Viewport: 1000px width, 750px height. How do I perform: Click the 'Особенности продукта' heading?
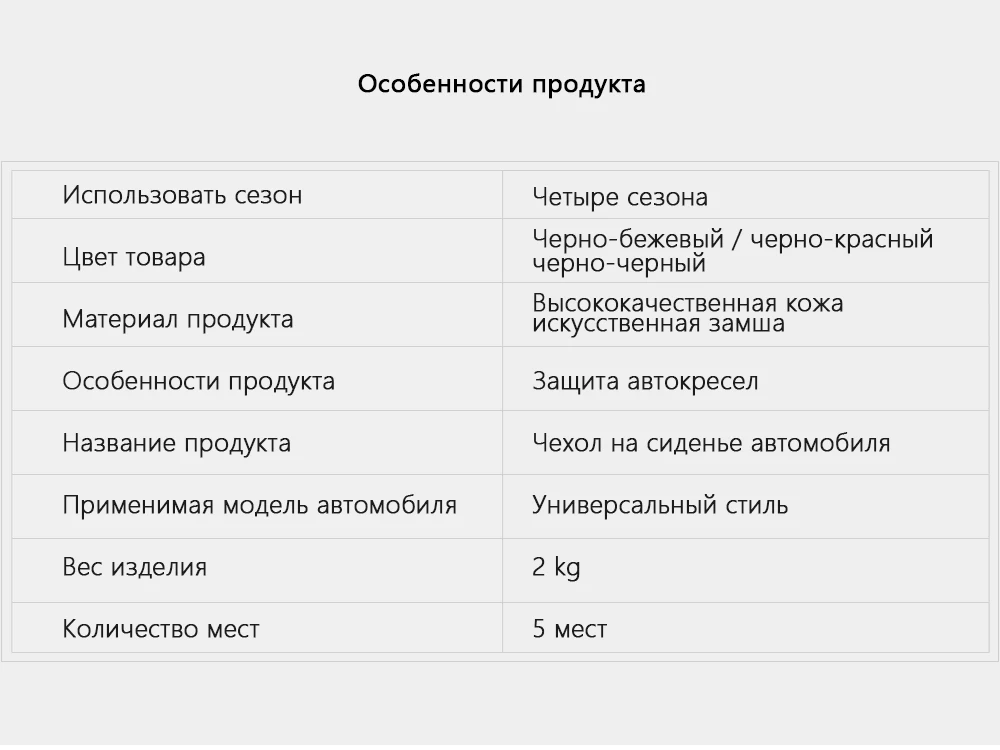(501, 84)
